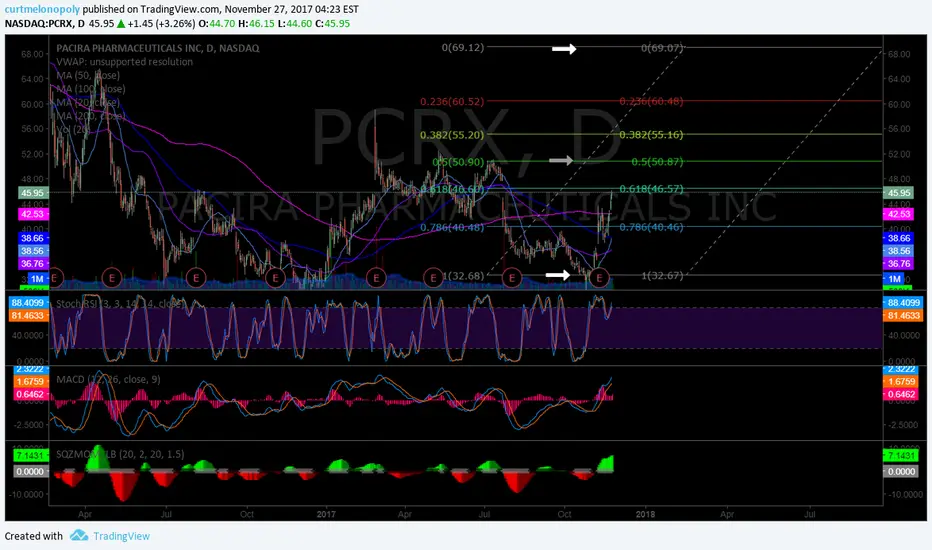Open the TradingView link beside "Created with"
Viewport: 932px width, 550px height.
pyautogui.click(x=121, y=536)
